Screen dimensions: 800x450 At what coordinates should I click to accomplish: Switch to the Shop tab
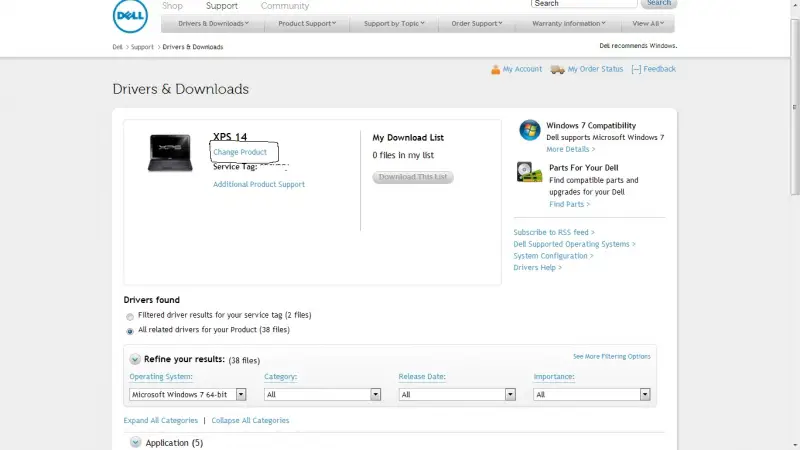[x=172, y=6]
